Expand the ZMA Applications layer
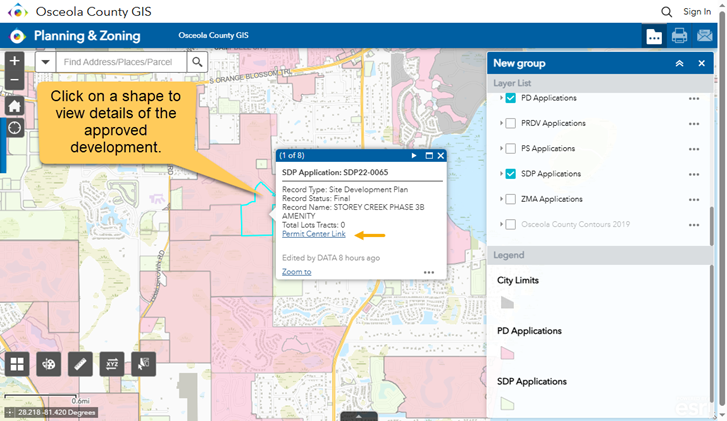727x421 pixels. point(501,199)
